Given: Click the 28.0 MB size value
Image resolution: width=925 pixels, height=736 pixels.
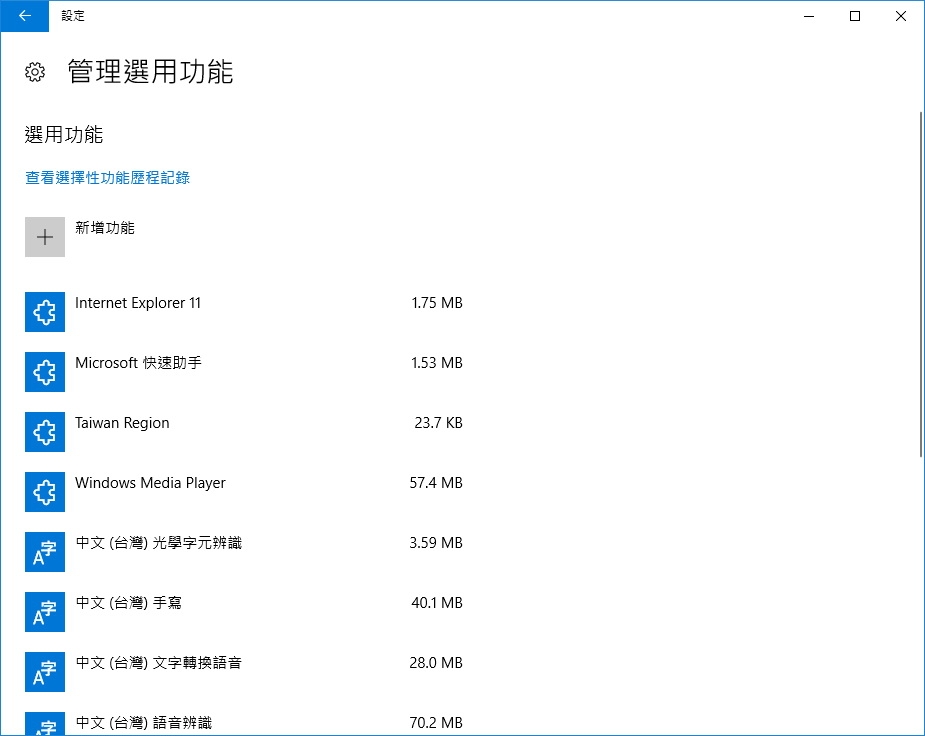Looking at the screenshot, I should pyautogui.click(x=436, y=663).
